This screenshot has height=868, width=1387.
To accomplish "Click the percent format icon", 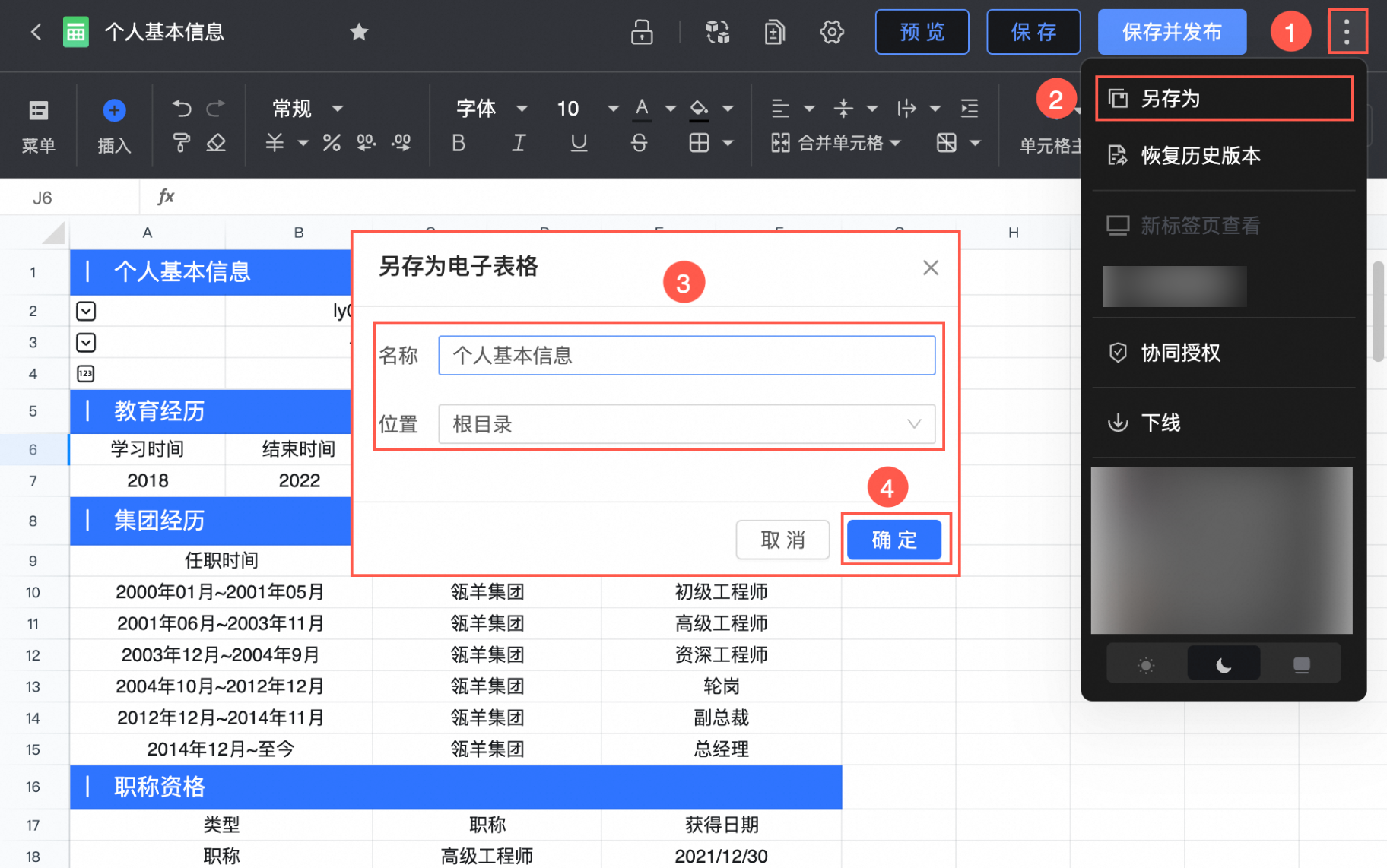I will tap(332, 143).
